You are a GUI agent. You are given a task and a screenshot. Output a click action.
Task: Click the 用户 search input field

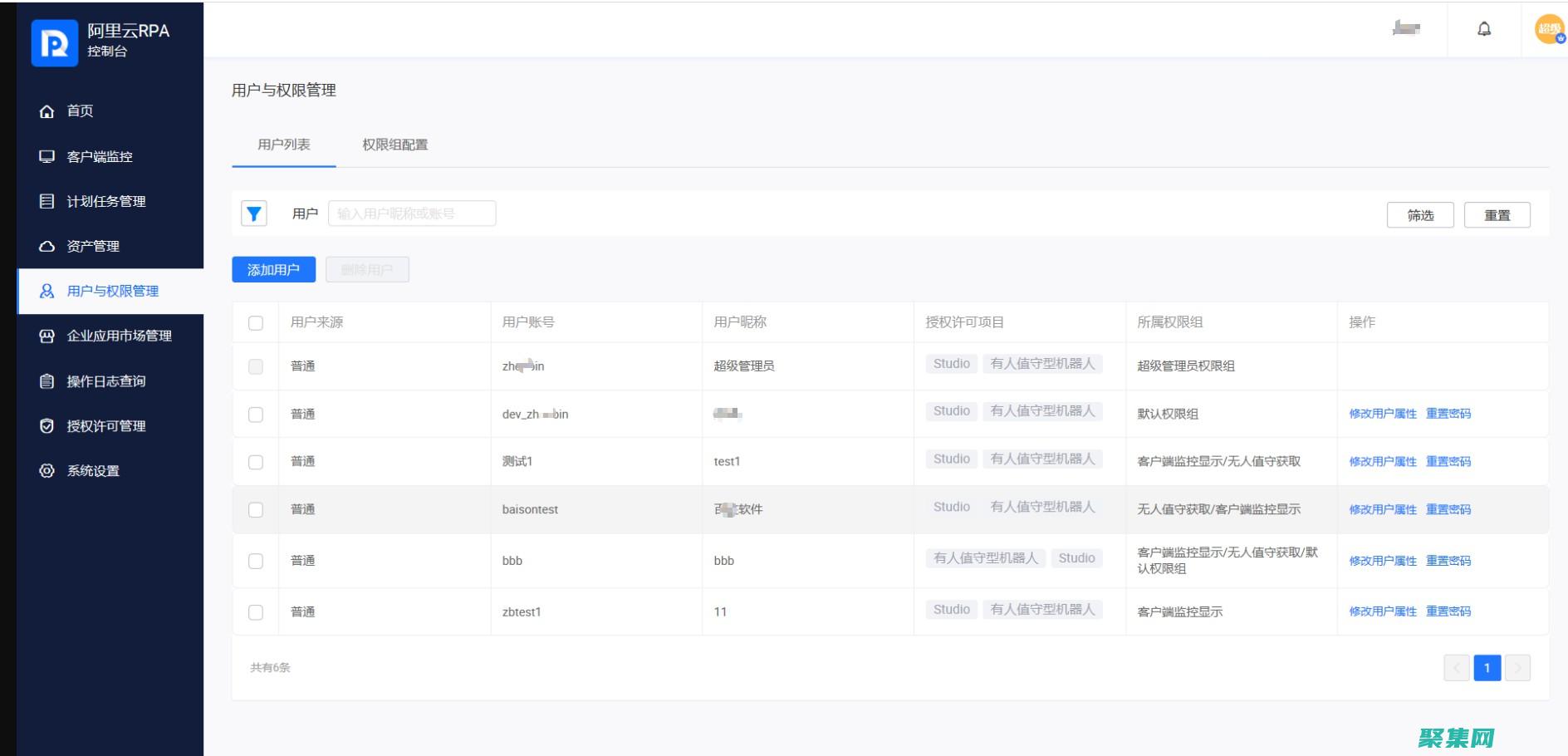point(412,213)
